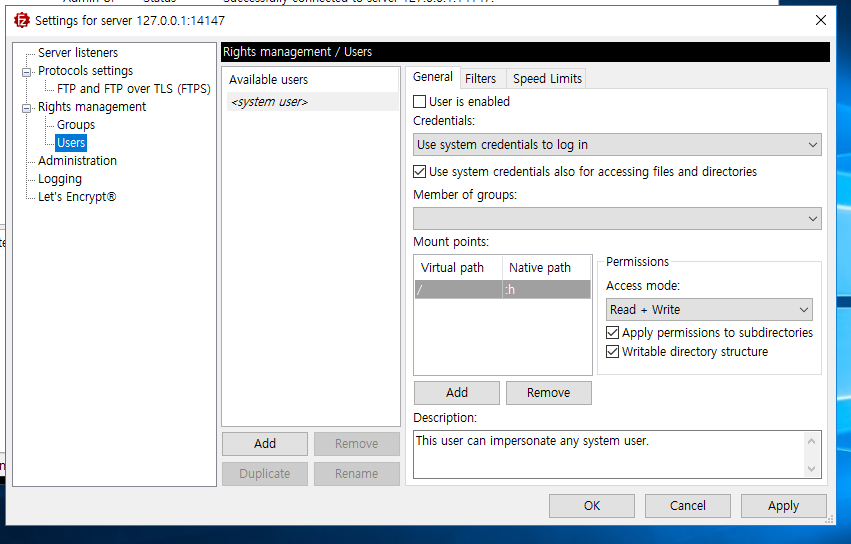
Task: Apply the server settings
Action: coord(783,505)
